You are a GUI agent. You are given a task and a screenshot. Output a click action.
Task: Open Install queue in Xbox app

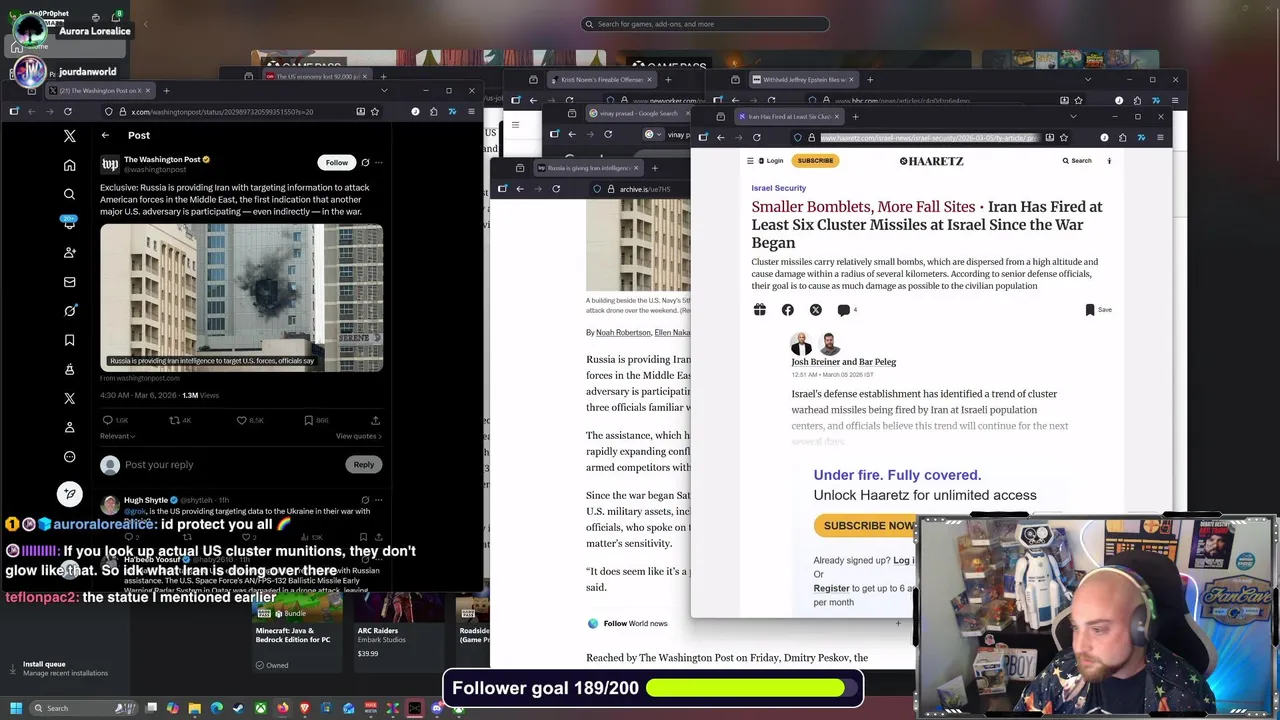(x=65, y=668)
